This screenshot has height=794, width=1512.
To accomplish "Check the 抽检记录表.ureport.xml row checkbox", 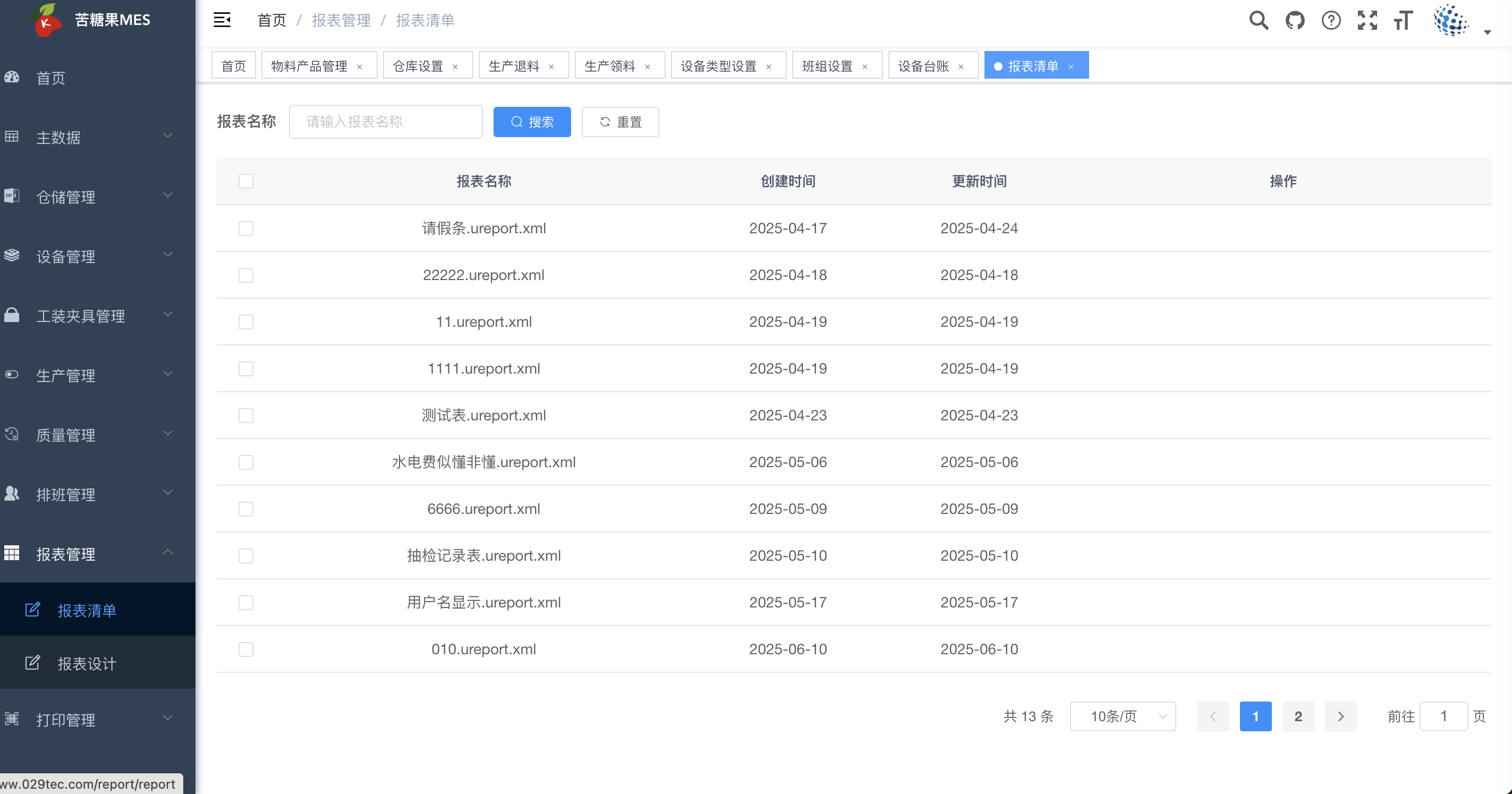I will 246,555.
